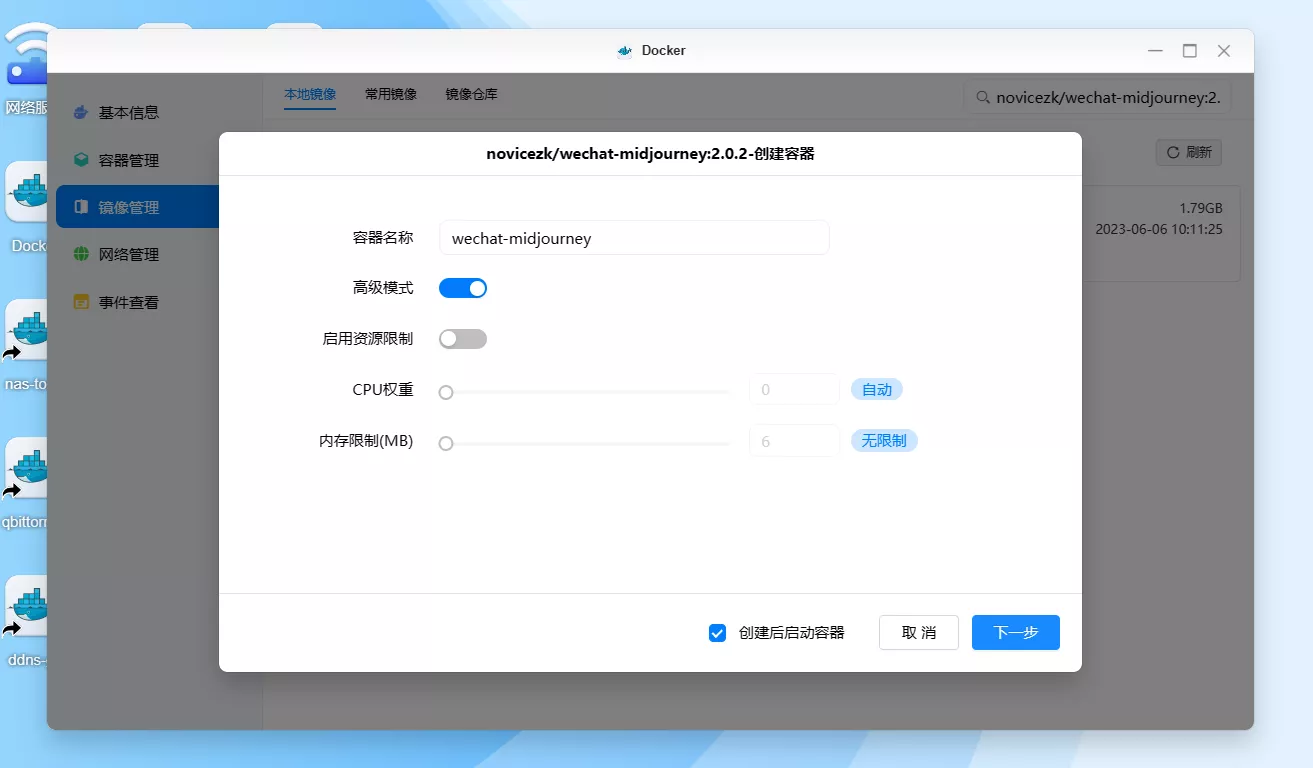The image size is (1313, 768).
Task: Click the 内存限制 slider handle
Action: 446,443
